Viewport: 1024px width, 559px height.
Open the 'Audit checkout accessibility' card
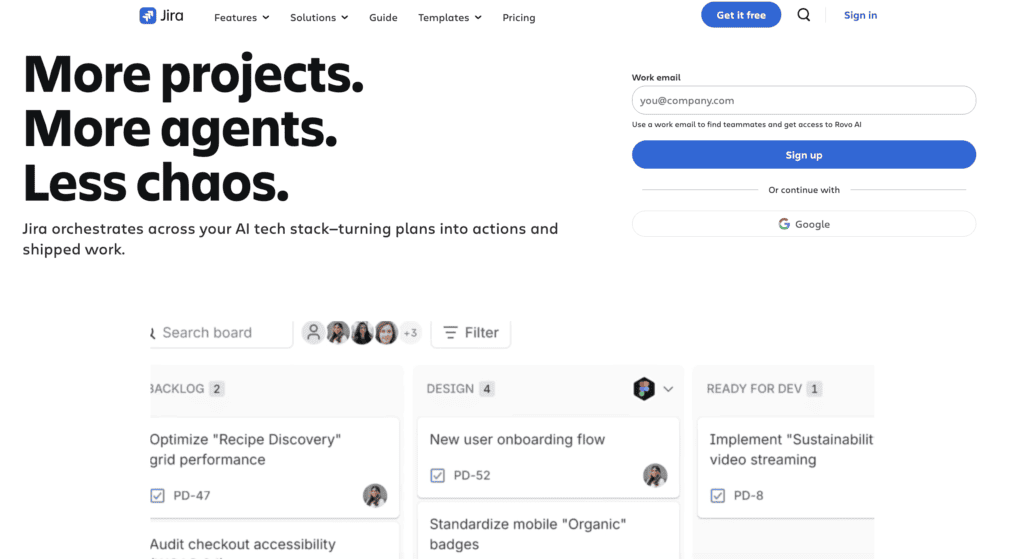tap(274, 541)
